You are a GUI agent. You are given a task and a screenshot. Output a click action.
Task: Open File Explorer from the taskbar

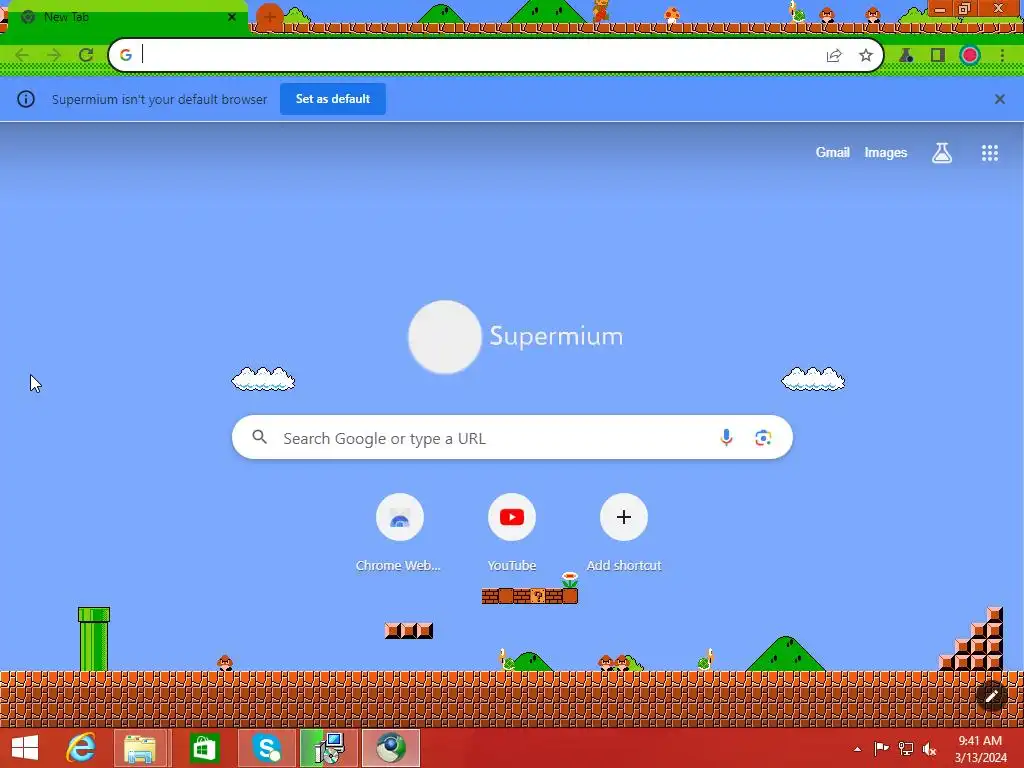139,748
